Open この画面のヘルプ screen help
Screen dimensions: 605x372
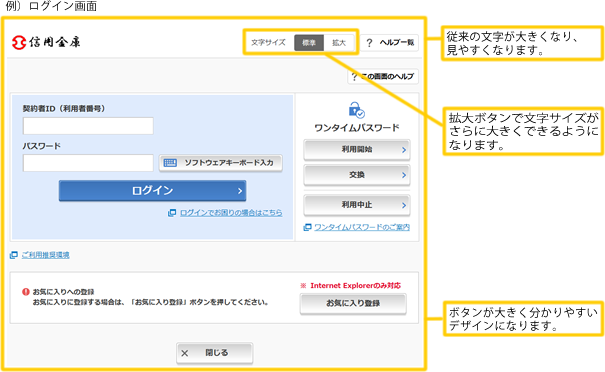tap(383, 76)
